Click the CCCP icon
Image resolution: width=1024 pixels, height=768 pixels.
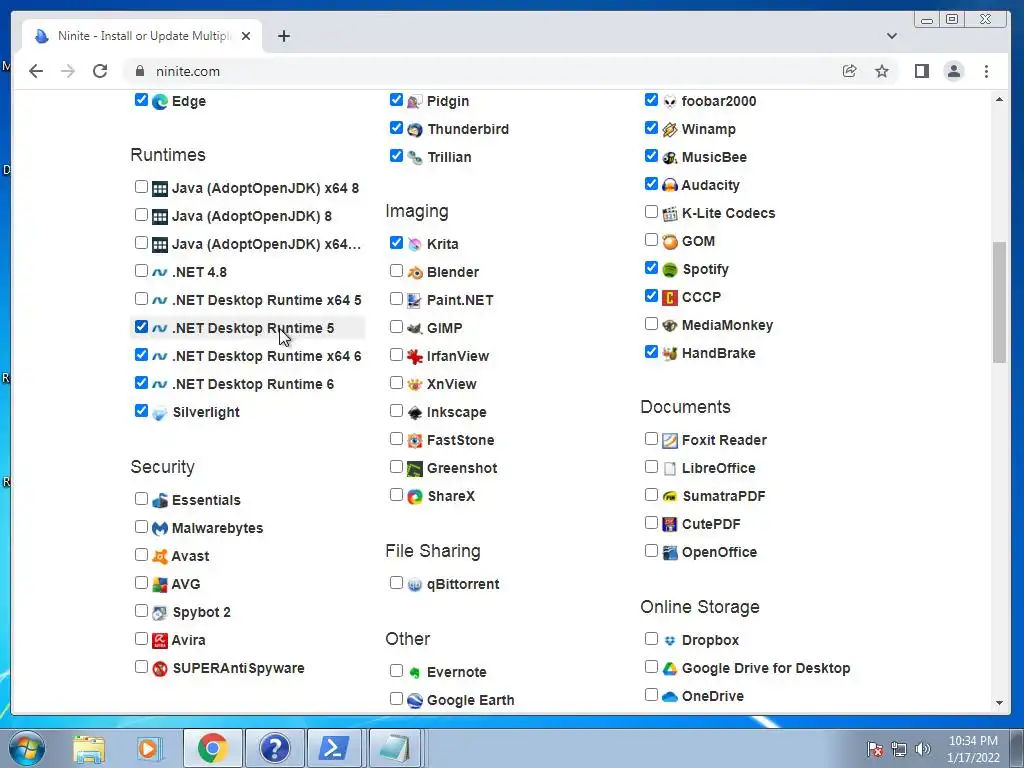click(x=669, y=298)
